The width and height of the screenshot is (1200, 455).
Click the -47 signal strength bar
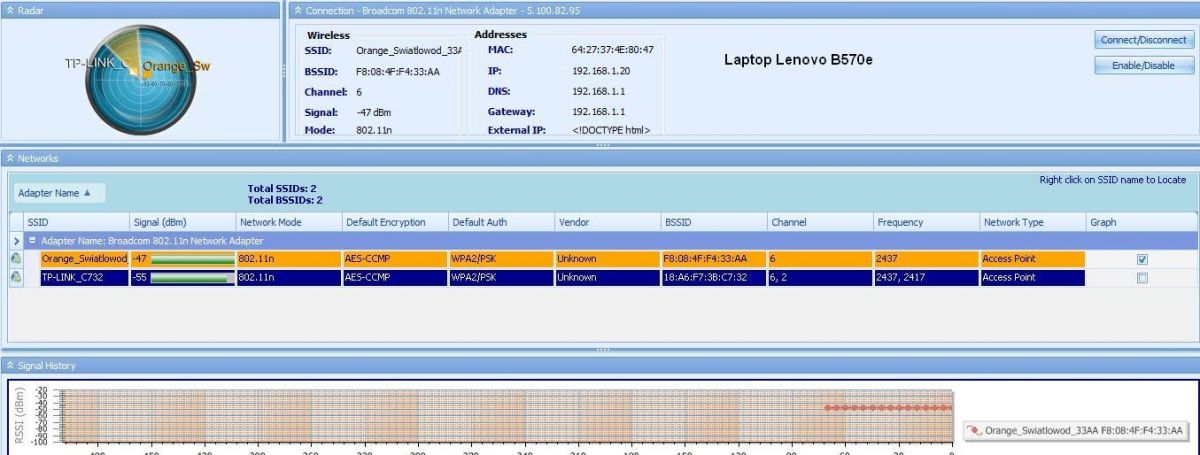(192, 259)
